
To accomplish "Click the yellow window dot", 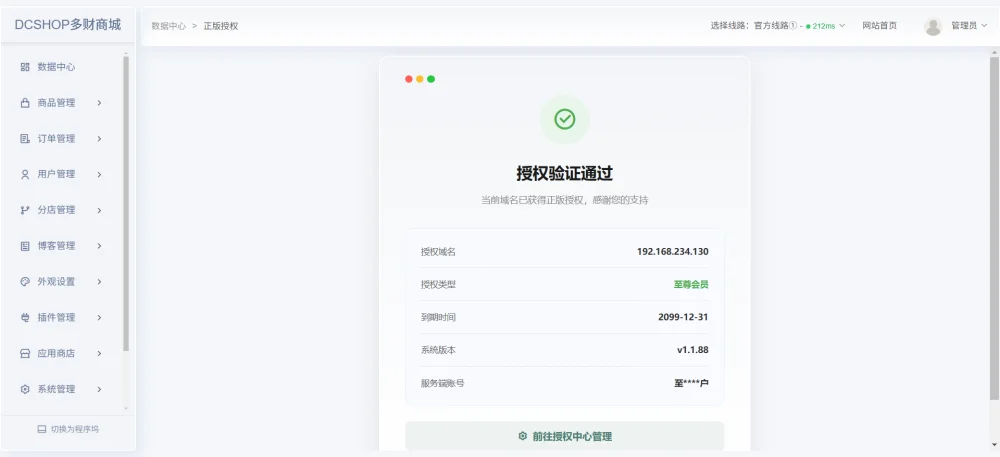I will (420, 79).
